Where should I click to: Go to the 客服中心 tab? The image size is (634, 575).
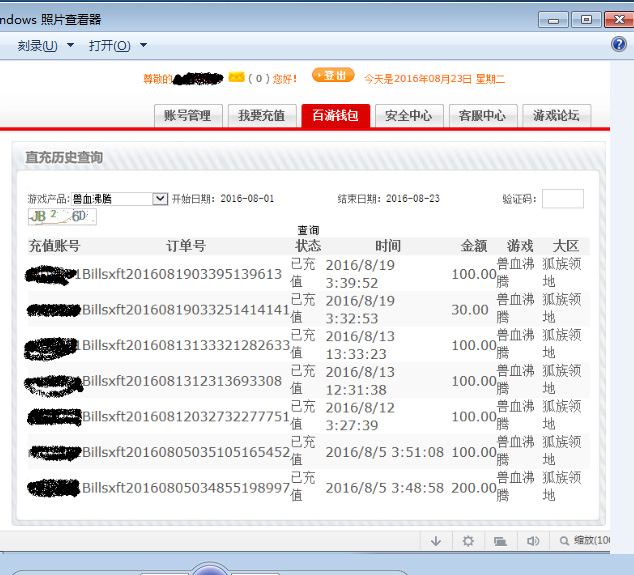pos(482,115)
